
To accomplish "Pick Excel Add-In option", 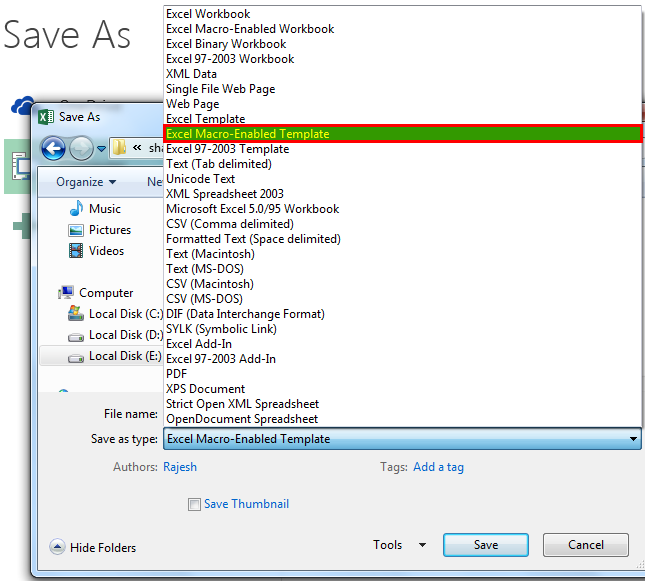I will (402, 344).
